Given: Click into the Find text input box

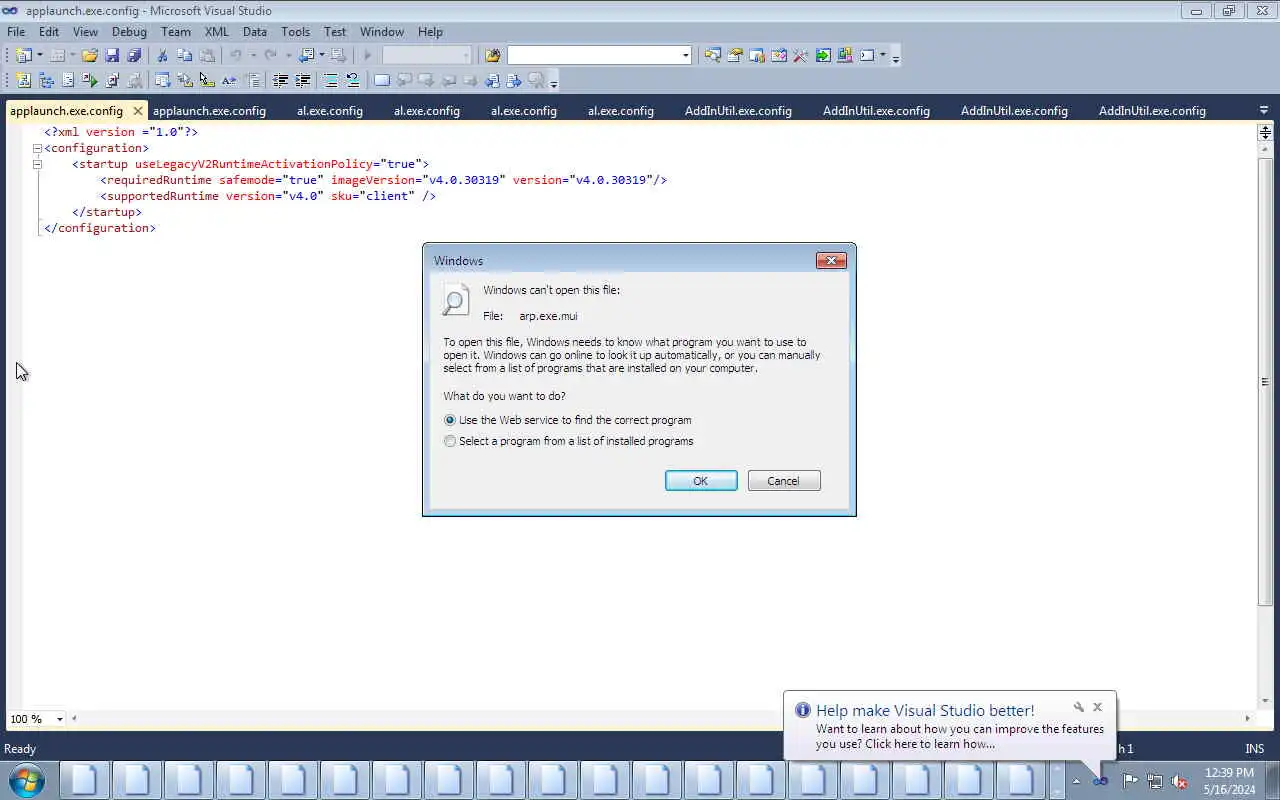Looking at the screenshot, I should pyautogui.click(x=593, y=55).
